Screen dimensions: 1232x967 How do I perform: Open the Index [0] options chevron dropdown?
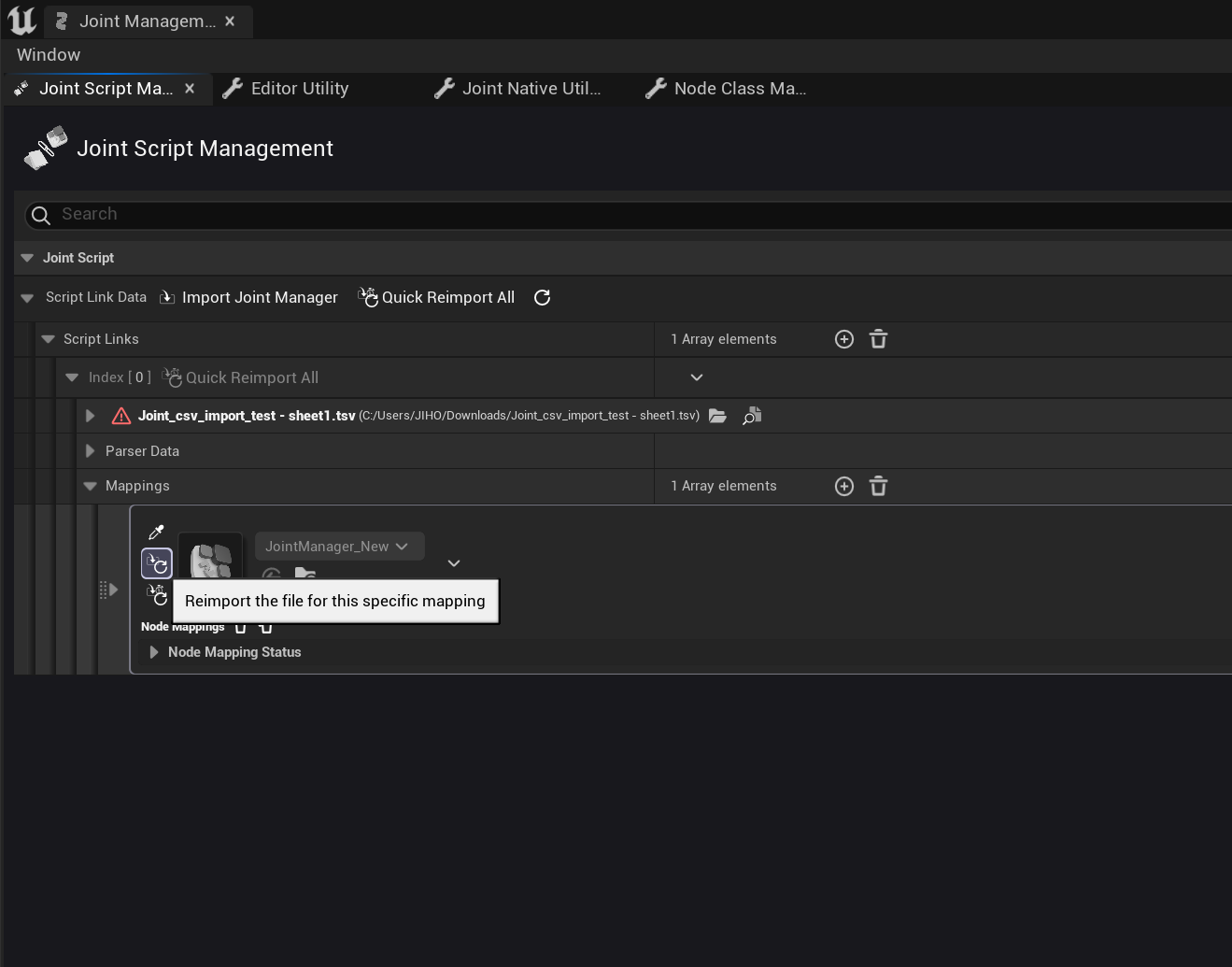pyautogui.click(x=696, y=377)
